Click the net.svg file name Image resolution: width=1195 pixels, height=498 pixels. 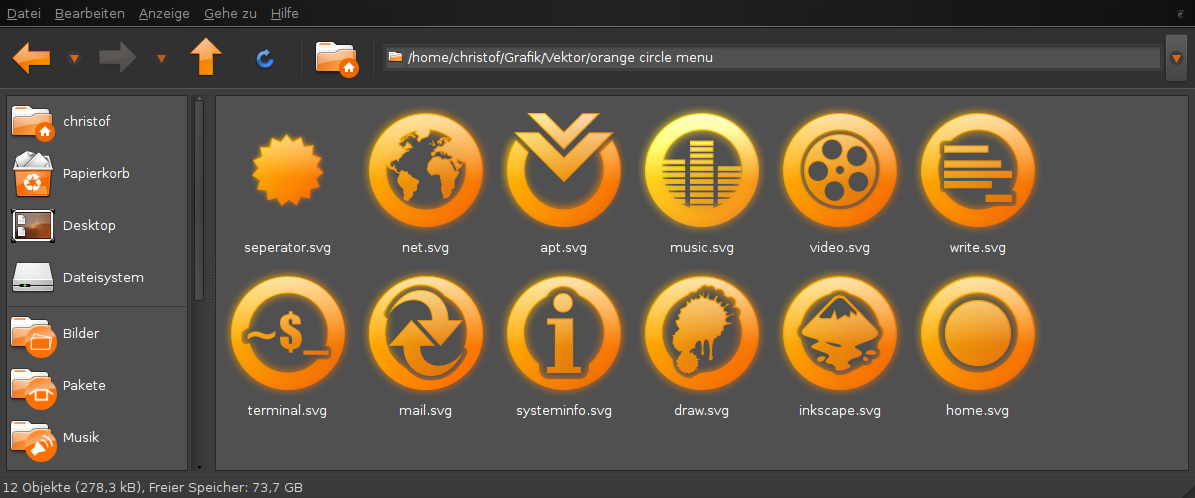(x=425, y=248)
